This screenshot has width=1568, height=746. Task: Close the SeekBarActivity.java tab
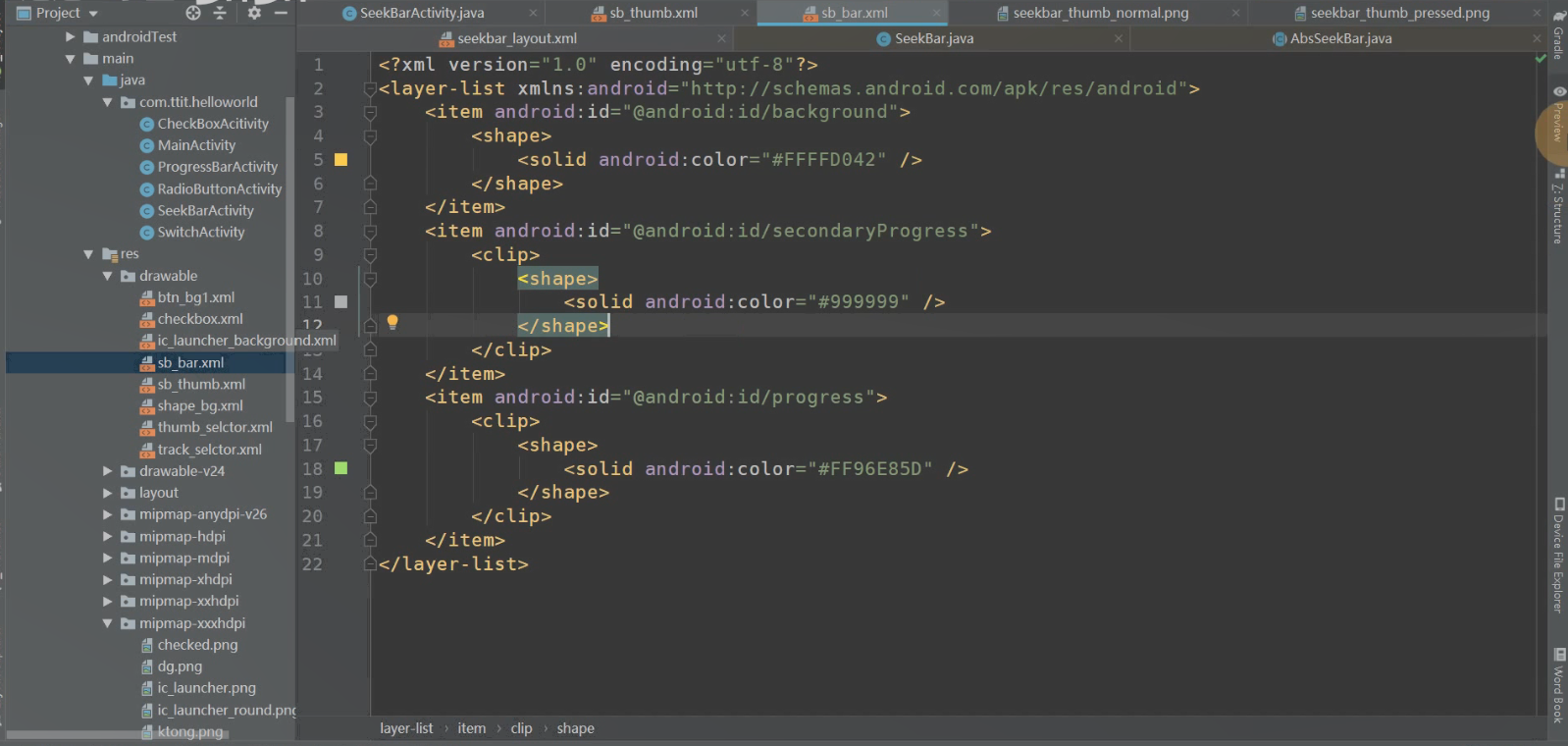534,13
